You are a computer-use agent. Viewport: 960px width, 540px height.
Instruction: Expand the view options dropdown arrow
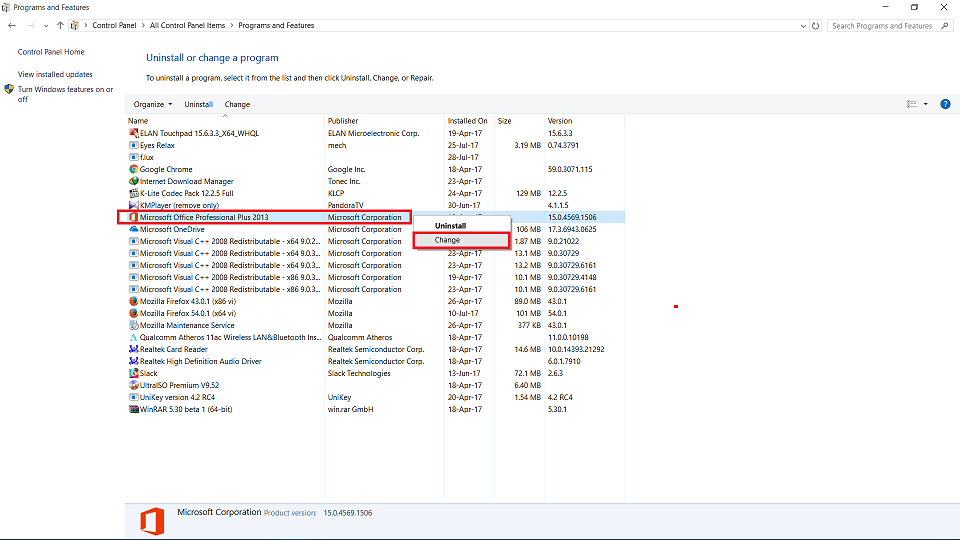click(926, 104)
